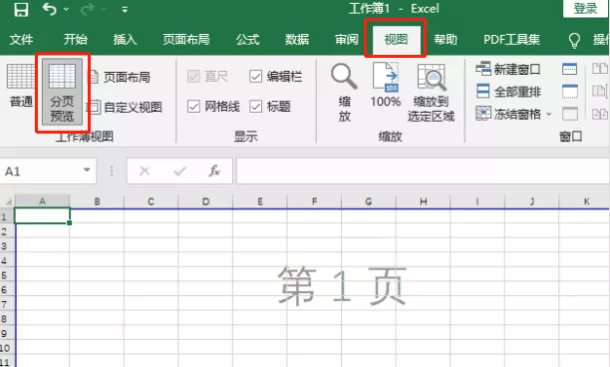The width and height of the screenshot is (610, 367).
Task: Click Zoom to Selection (缩放到选定区域)
Action: 431,92
